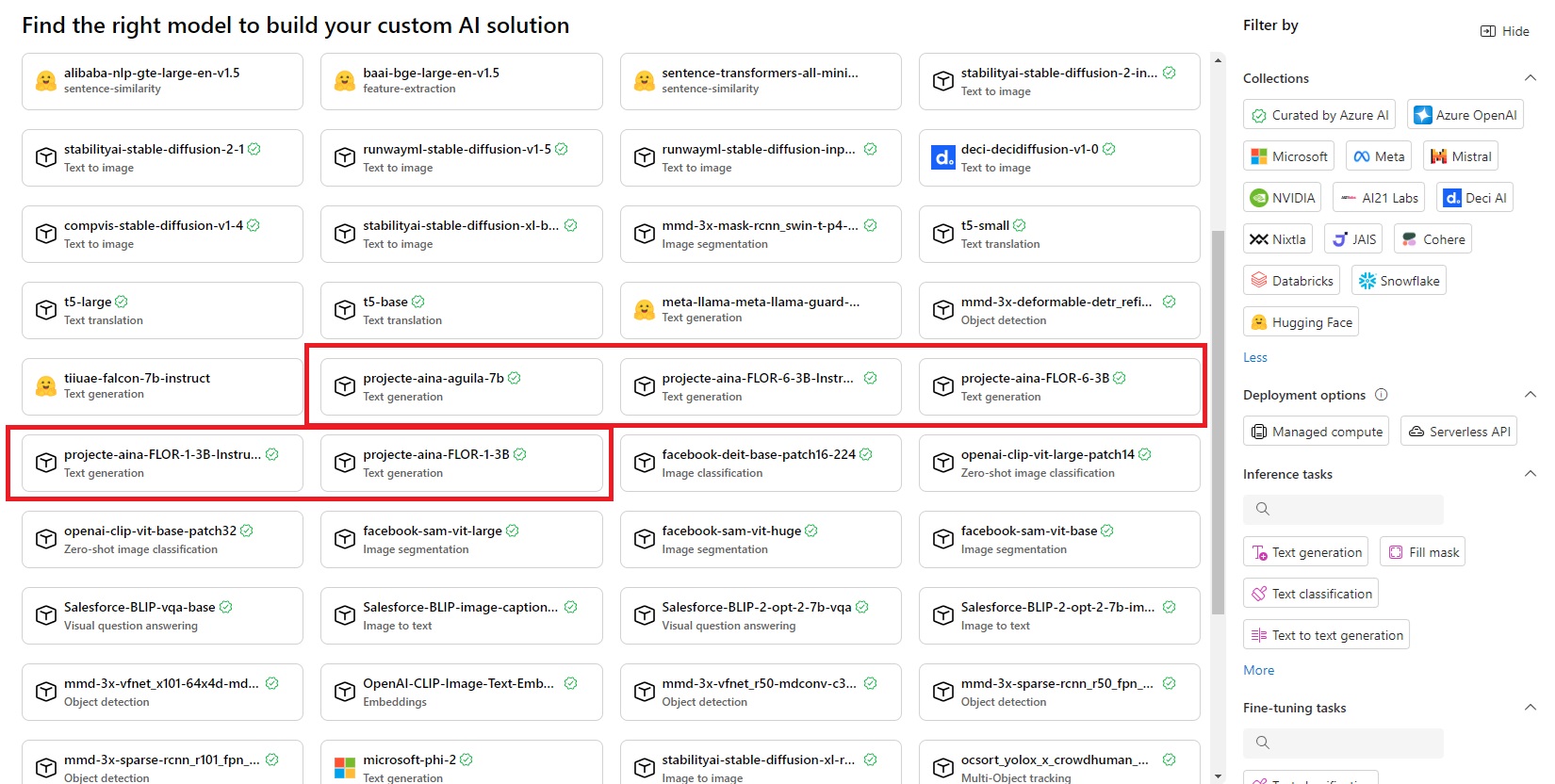Image resolution: width=1555 pixels, height=784 pixels.
Task: Open the t5-base model card
Action: [462, 310]
